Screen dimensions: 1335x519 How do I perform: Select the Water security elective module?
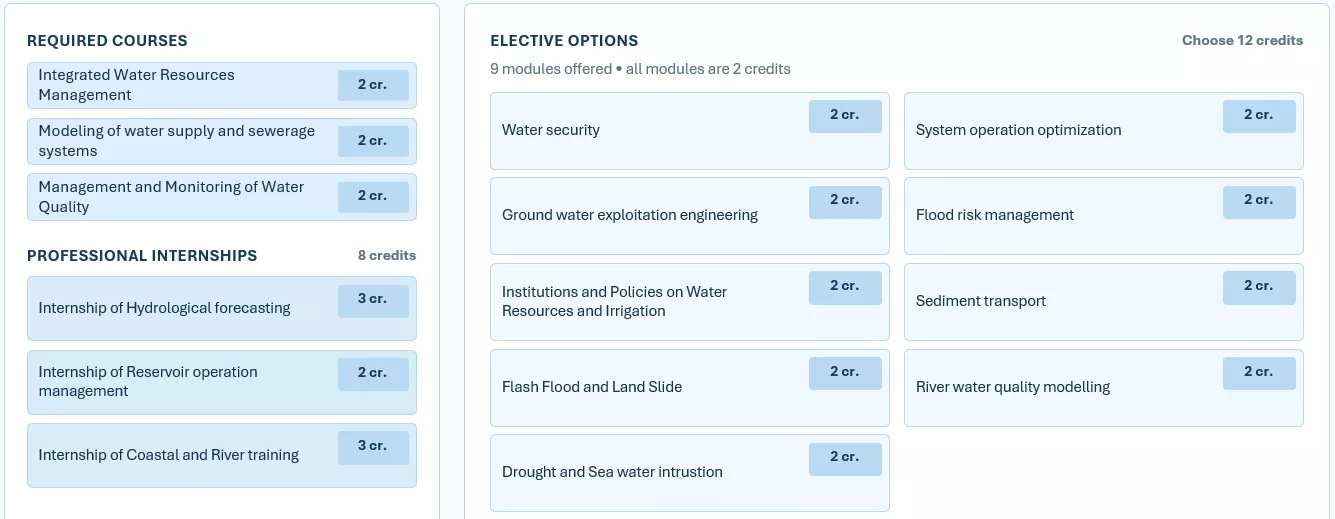pyautogui.click(x=689, y=131)
